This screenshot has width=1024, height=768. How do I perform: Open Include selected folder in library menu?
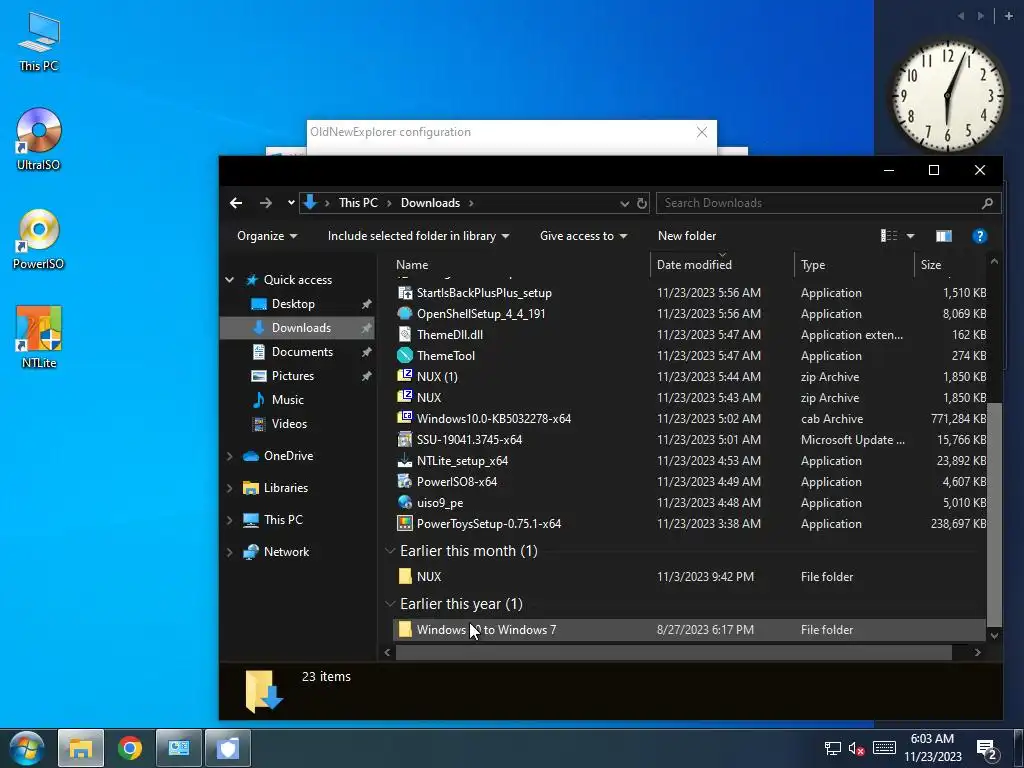(418, 236)
